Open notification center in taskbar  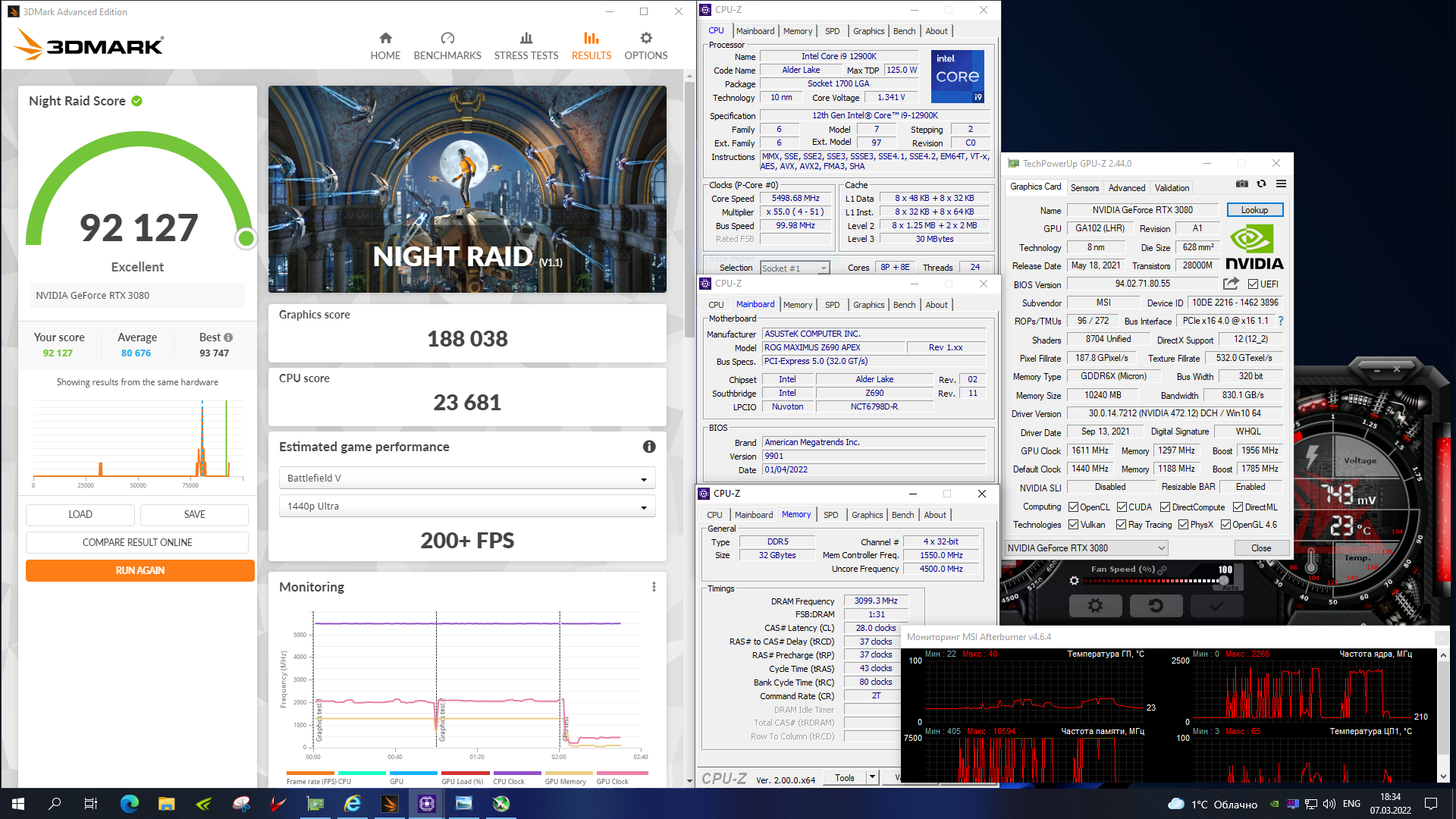[1431, 804]
